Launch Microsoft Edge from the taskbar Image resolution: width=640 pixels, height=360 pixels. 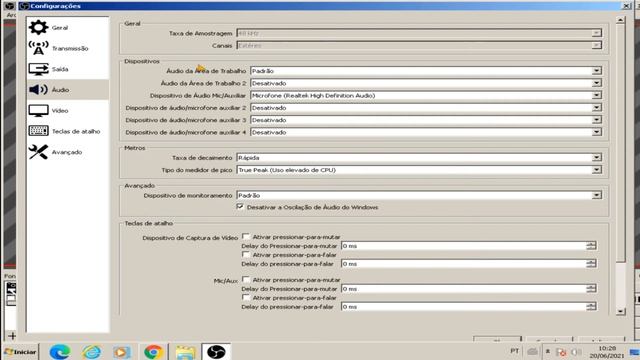(60, 352)
